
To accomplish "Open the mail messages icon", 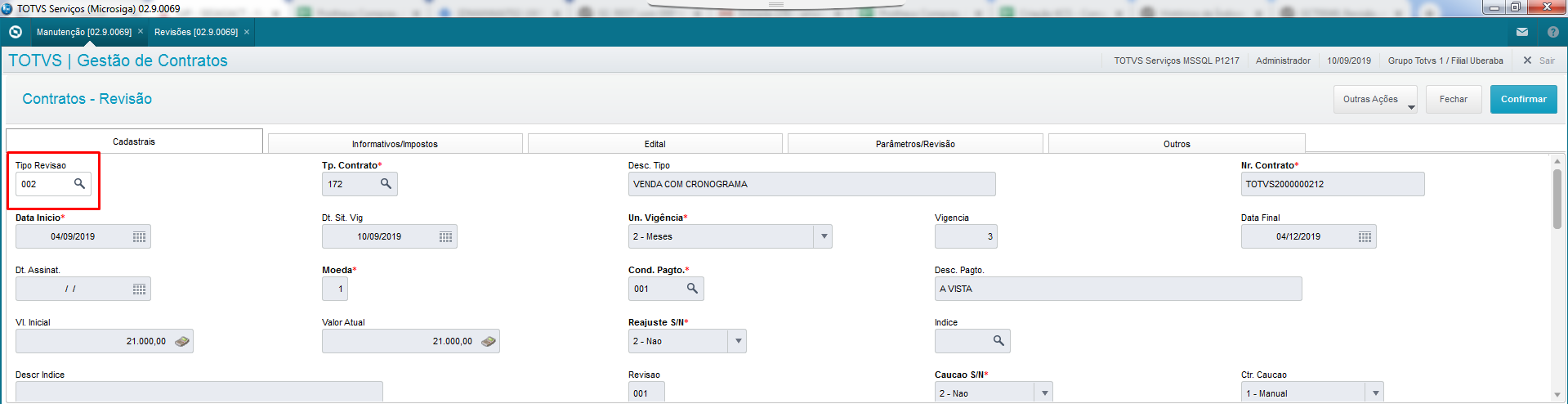I will coord(1522,32).
